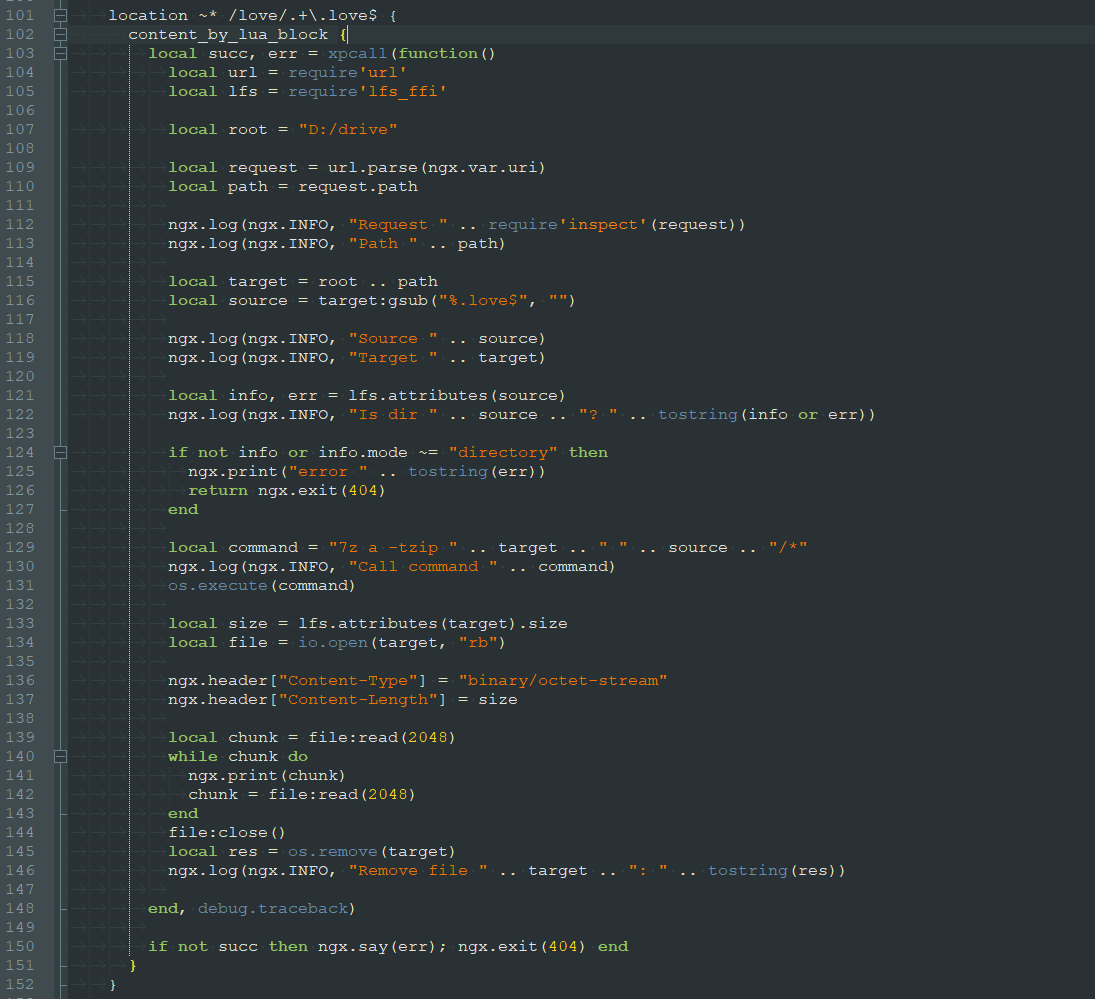Click ngx.print(chunk) on line 141

tap(267, 776)
